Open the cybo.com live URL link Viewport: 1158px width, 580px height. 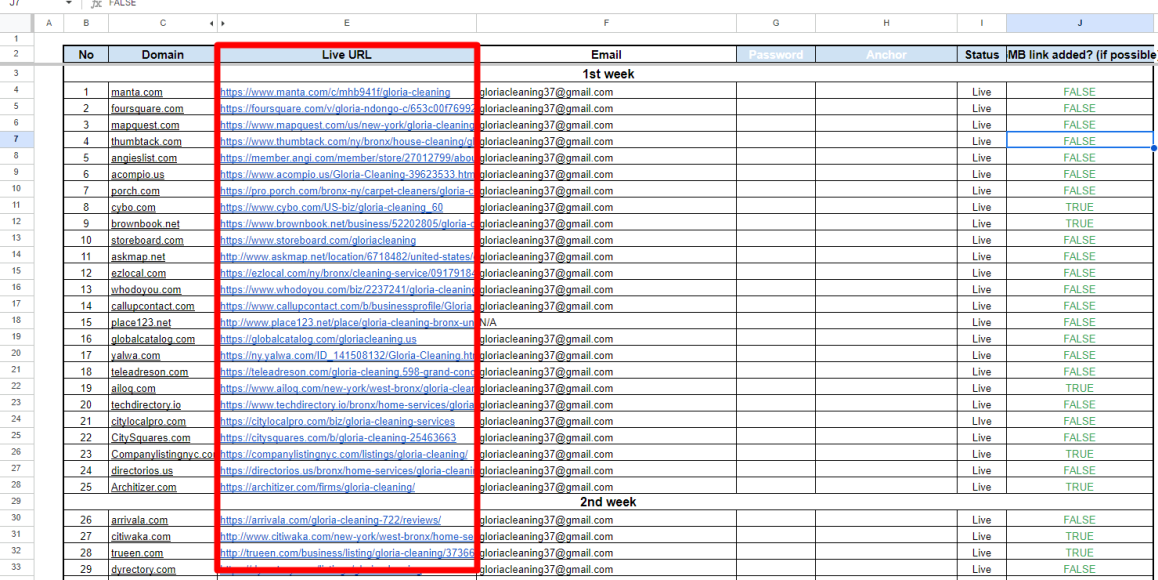(x=332, y=207)
